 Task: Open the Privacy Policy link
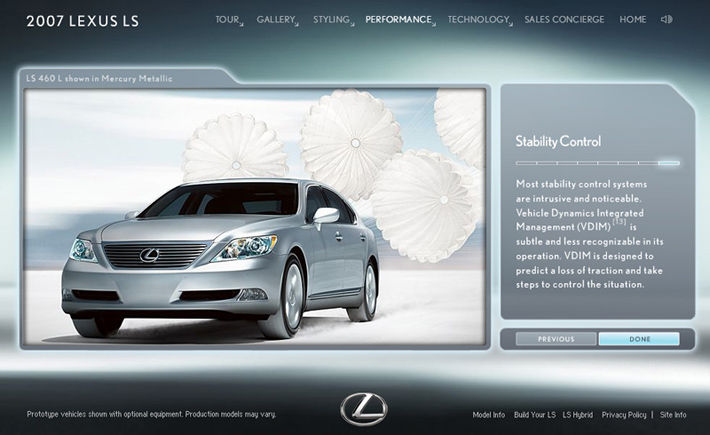click(x=624, y=415)
